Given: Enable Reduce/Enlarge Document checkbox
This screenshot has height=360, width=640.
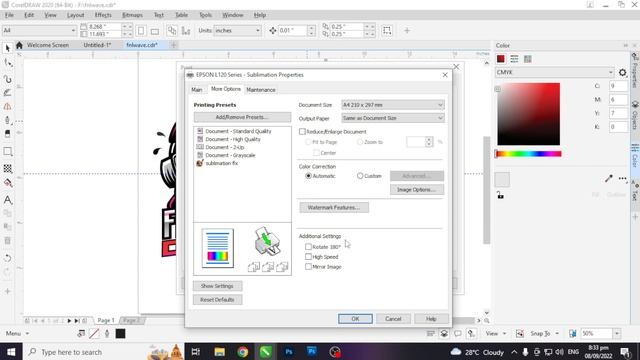Looking at the screenshot, I should click(302, 131).
